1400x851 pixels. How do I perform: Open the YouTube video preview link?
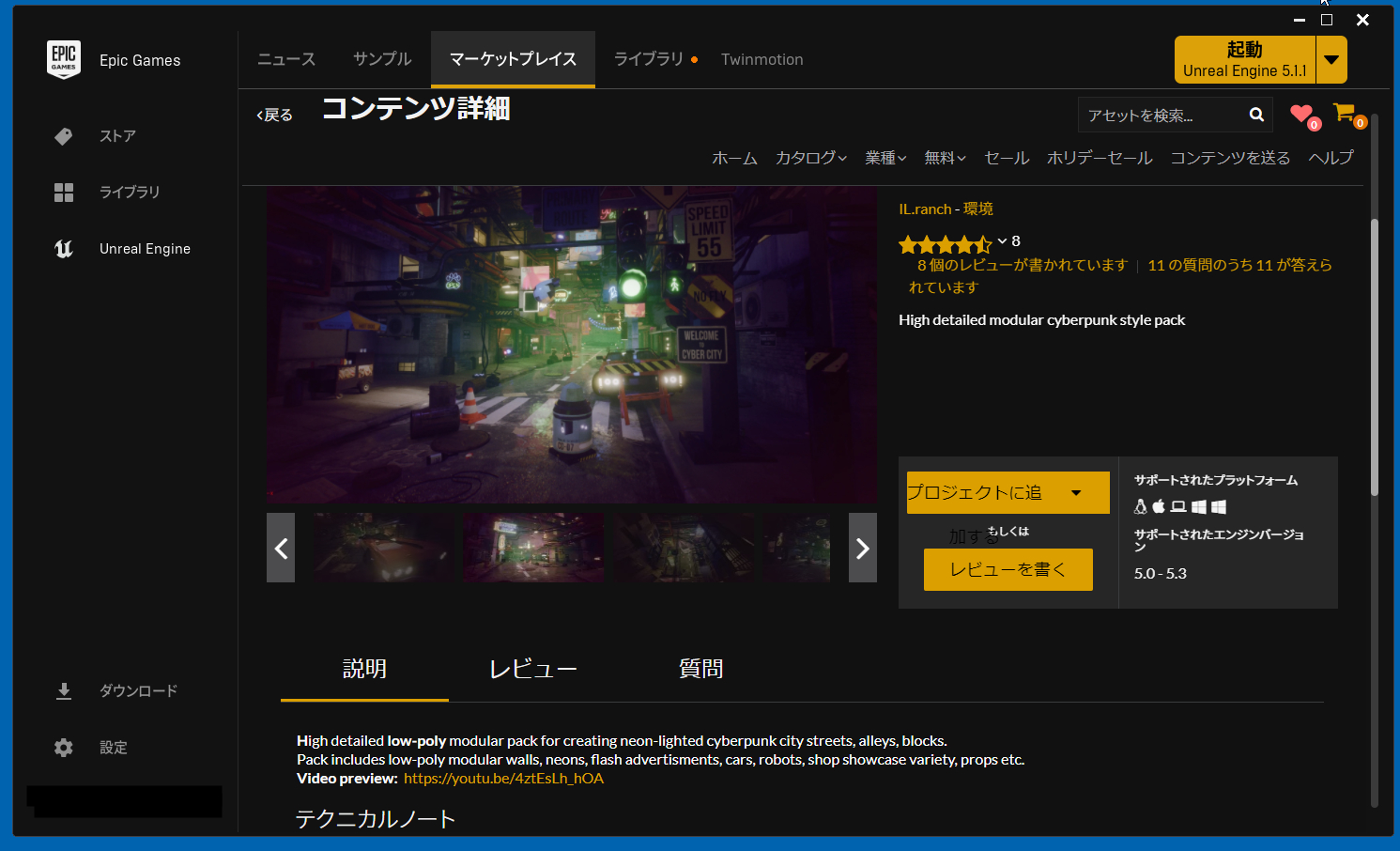tap(503, 779)
